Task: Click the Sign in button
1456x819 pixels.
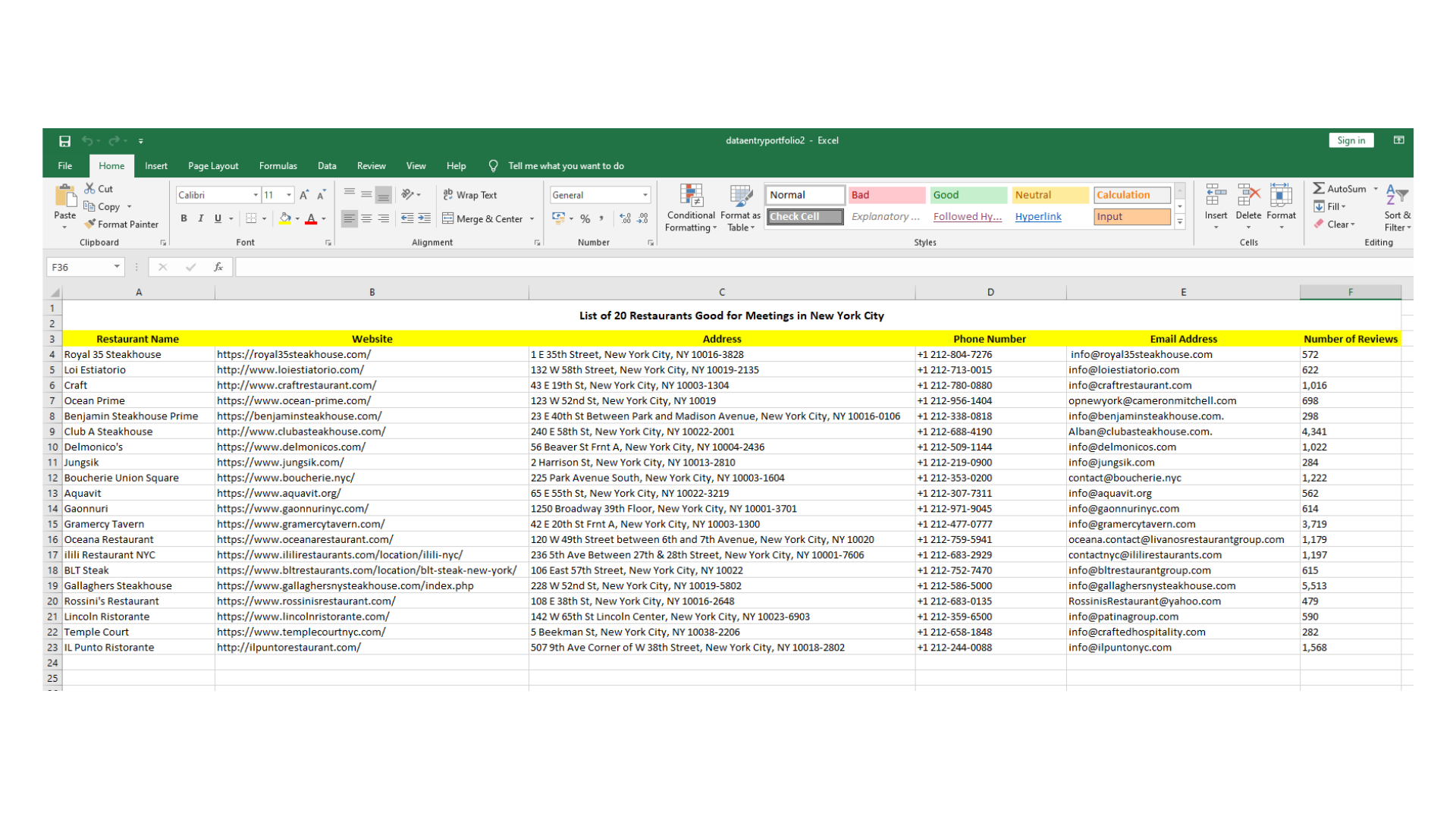Action: pyautogui.click(x=1351, y=140)
